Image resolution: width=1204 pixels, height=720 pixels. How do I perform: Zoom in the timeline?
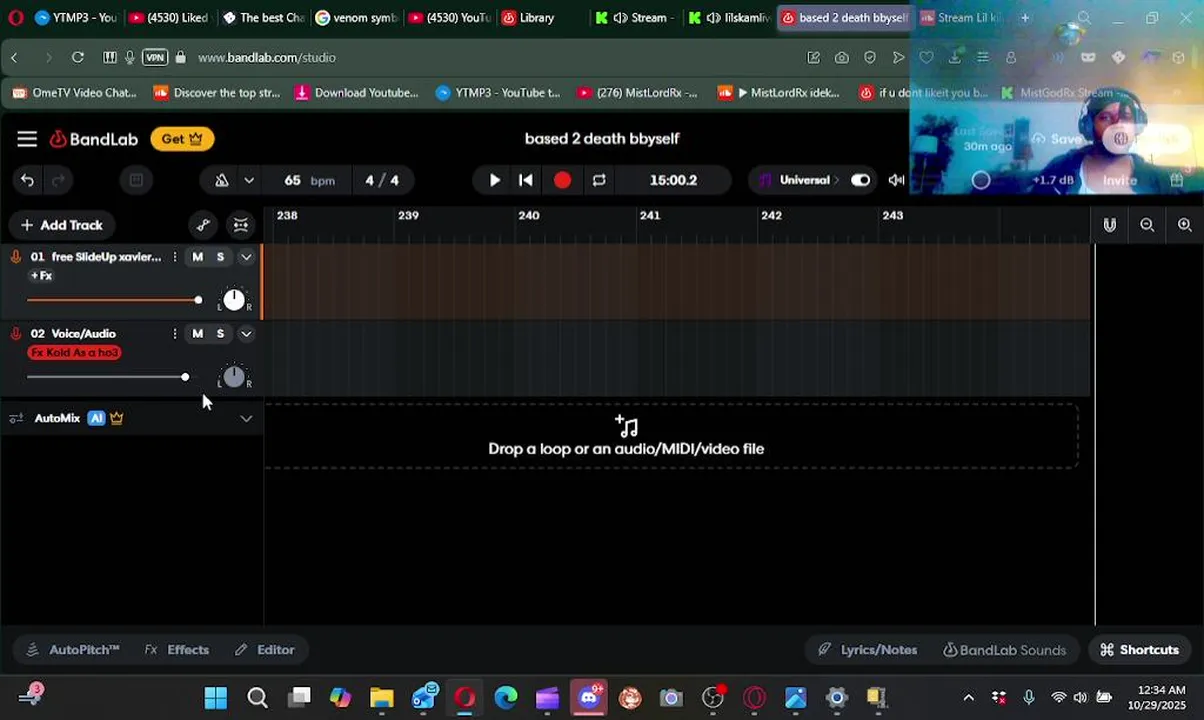click(1184, 225)
